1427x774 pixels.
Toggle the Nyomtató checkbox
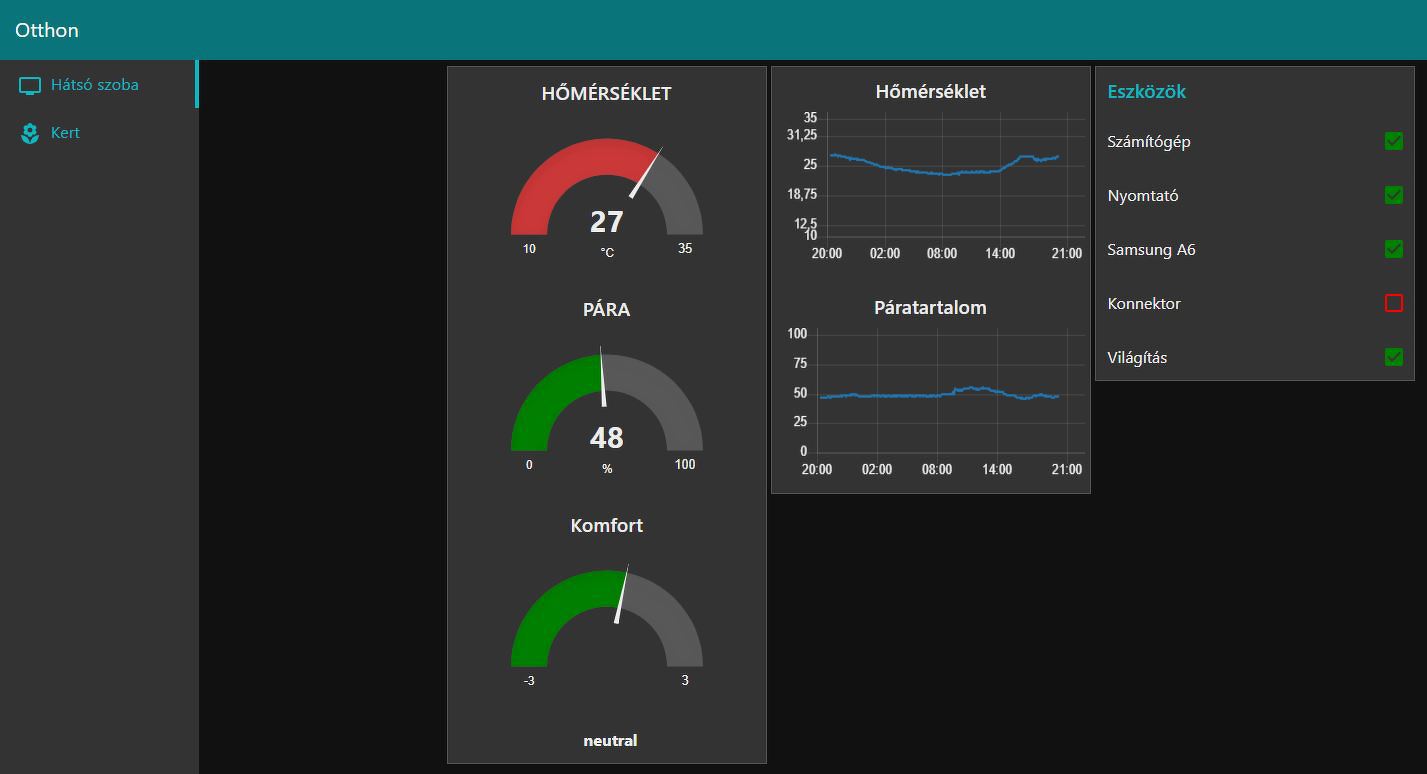pos(1393,196)
